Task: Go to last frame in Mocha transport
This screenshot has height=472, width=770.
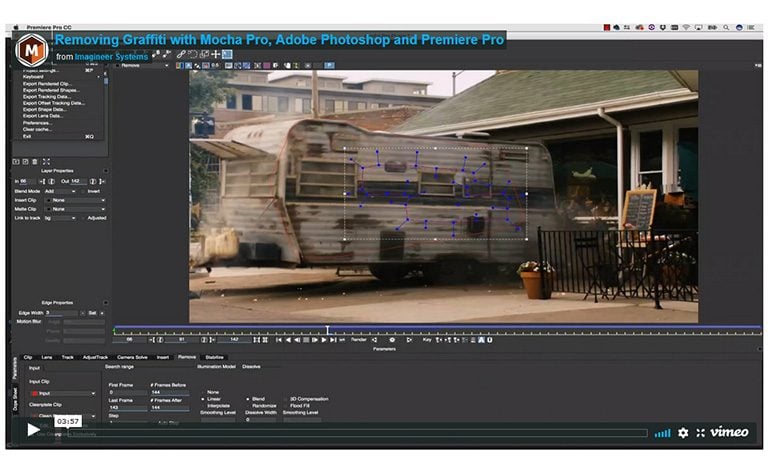Action: tap(333, 339)
